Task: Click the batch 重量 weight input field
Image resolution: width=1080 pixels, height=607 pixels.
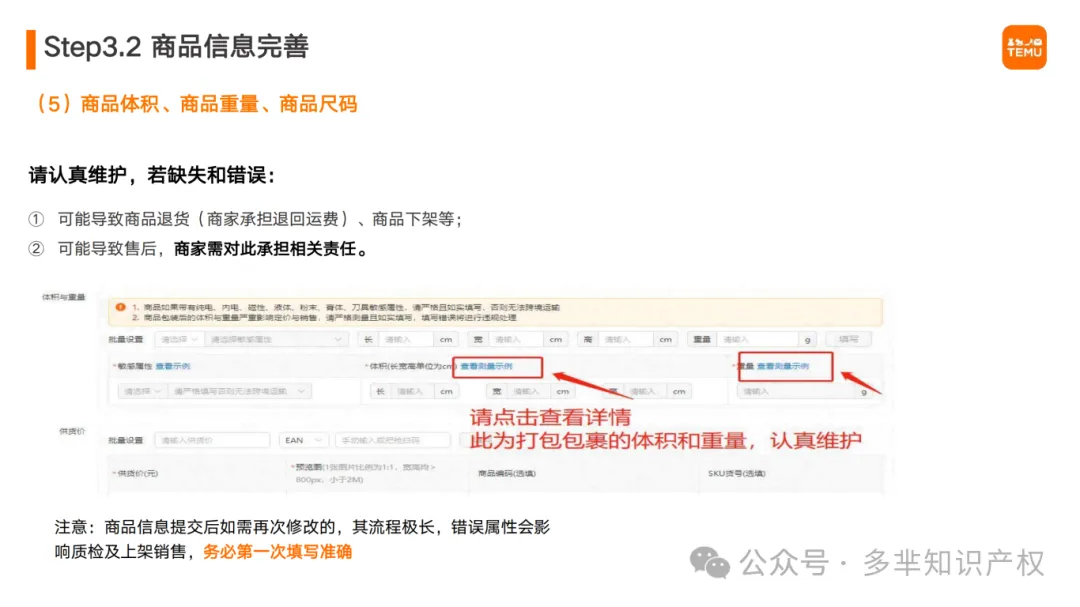Action: 758,340
